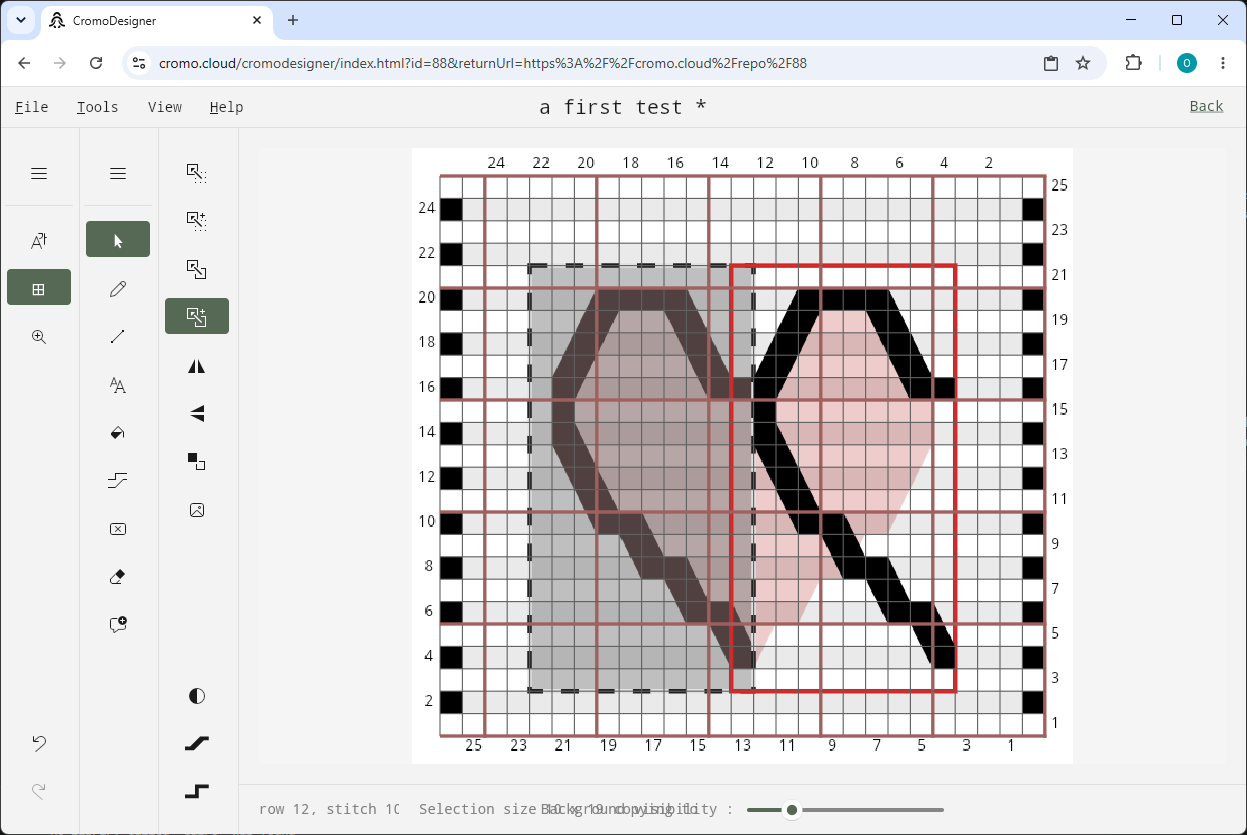Open the tools column hamburger menu
Screen dimensions: 1247x835
click(x=118, y=174)
